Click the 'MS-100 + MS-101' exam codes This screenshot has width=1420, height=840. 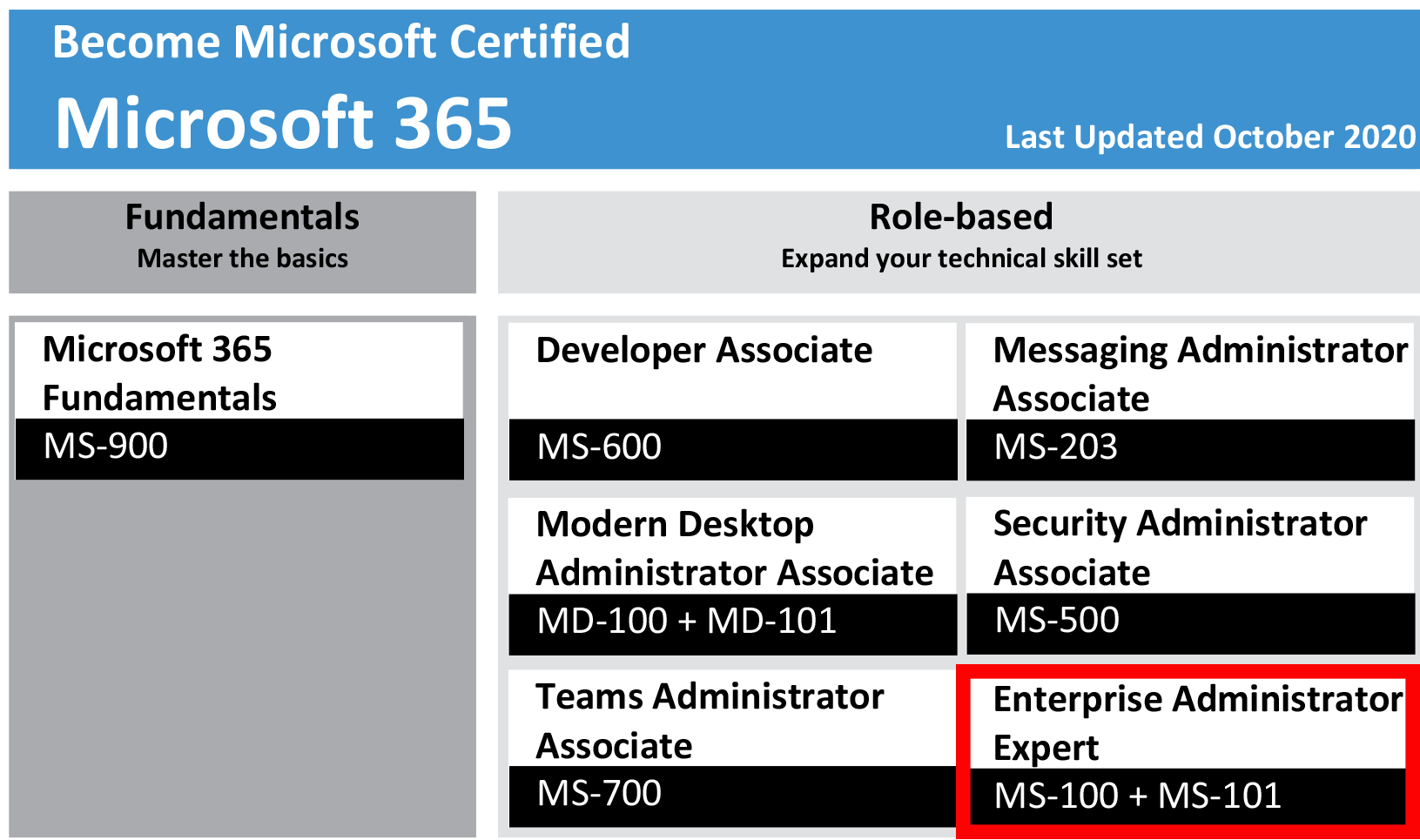(1137, 796)
